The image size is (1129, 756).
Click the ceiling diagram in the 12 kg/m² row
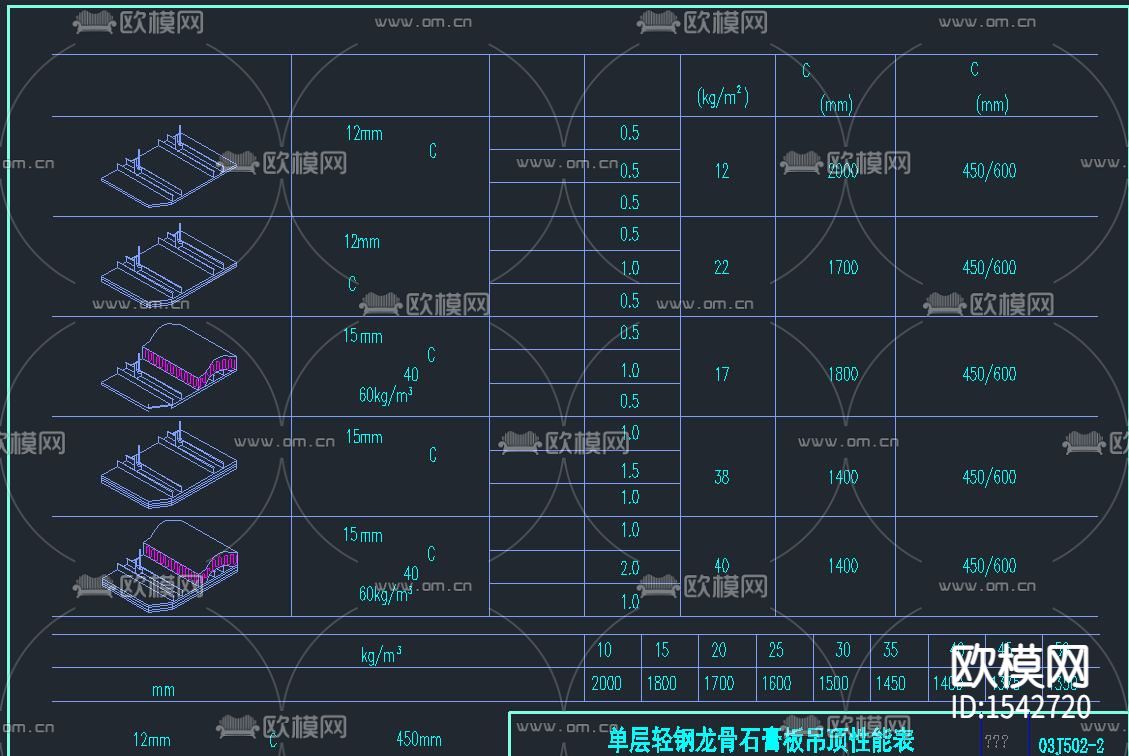[168, 167]
